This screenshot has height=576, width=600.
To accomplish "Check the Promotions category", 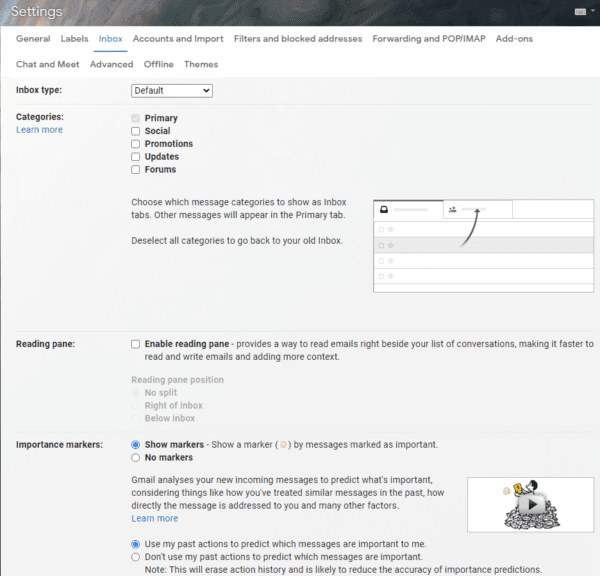I will (x=136, y=144).
